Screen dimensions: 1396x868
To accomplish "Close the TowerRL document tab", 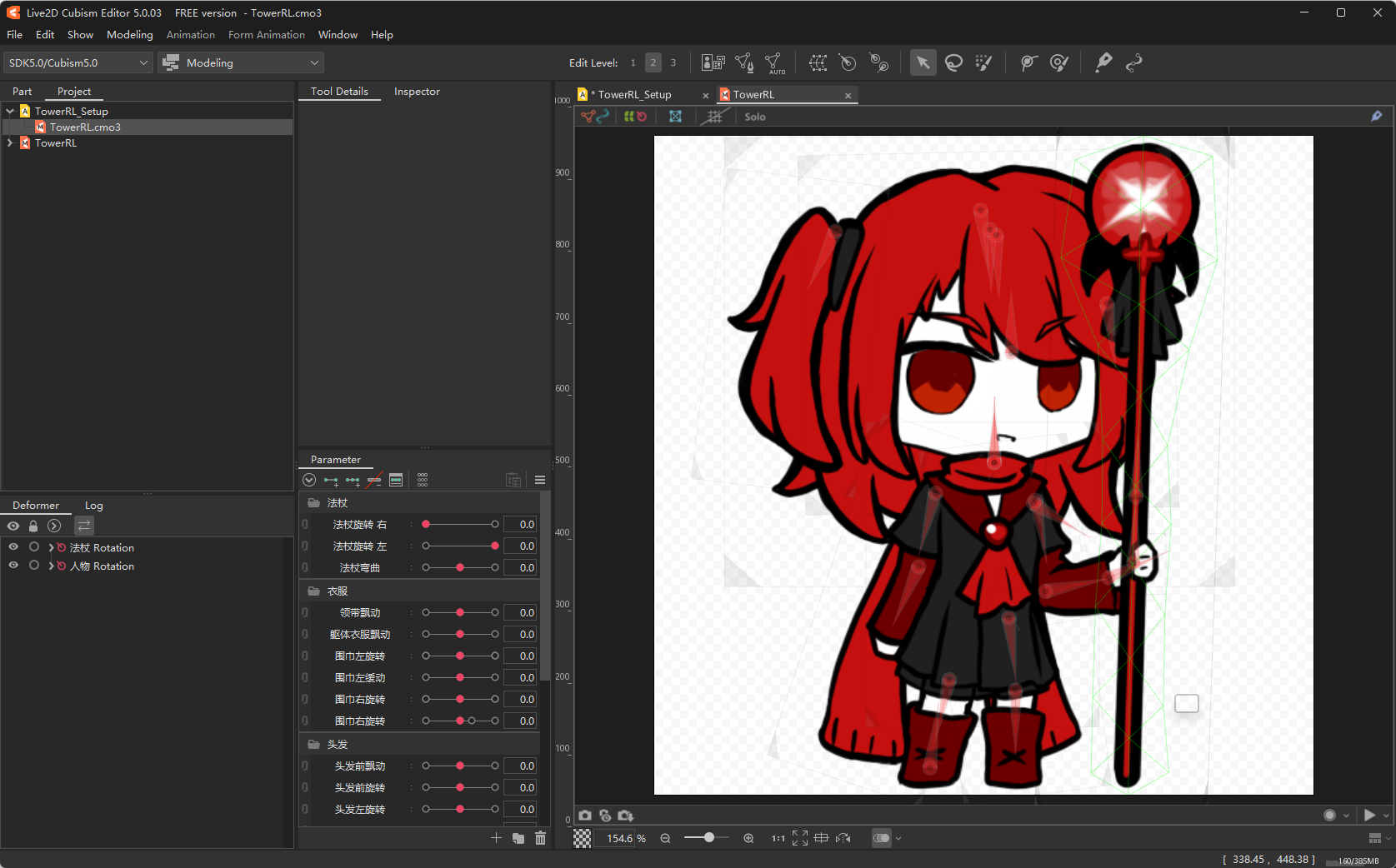I will 848,96.
